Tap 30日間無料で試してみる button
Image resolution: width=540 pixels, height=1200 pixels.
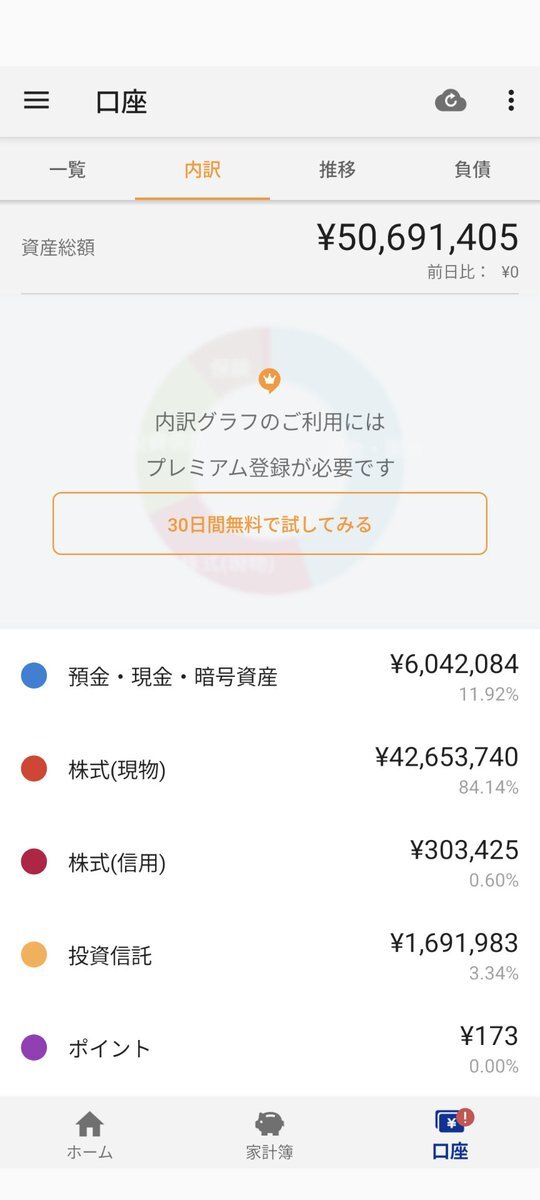(x=270, y=524)
